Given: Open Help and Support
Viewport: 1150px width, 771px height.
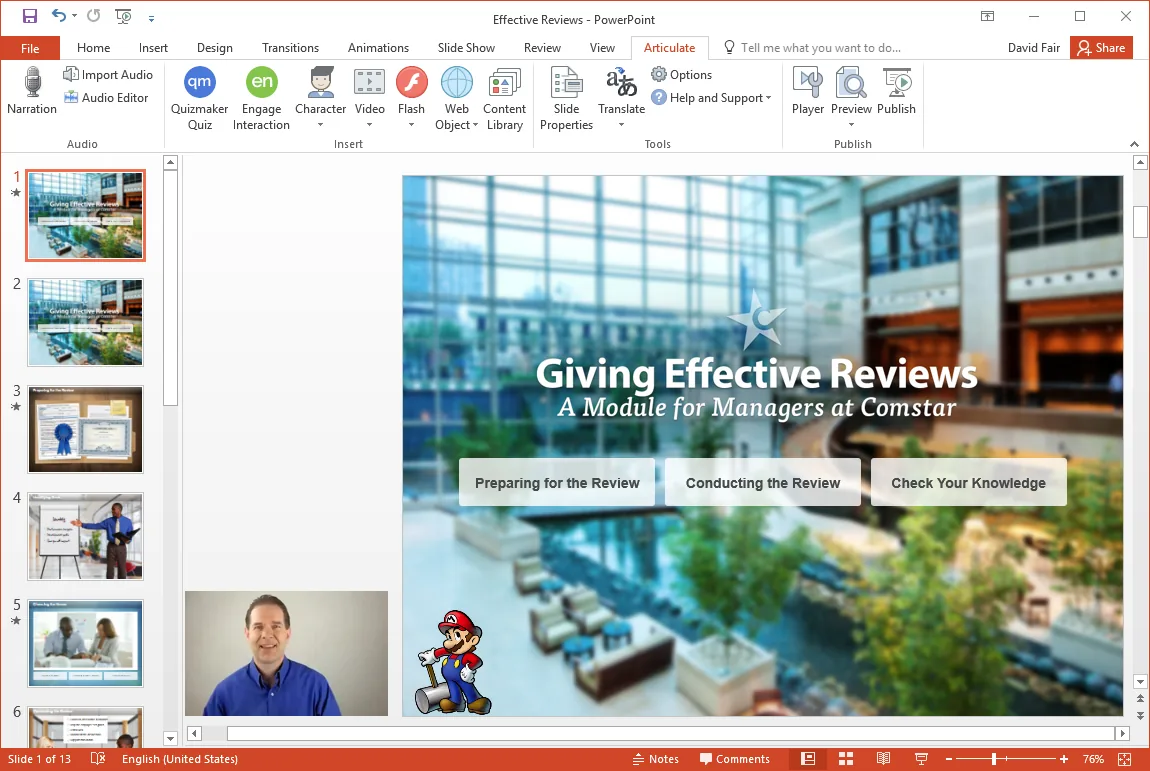Looking at the screenshot, I should (711, 98).
